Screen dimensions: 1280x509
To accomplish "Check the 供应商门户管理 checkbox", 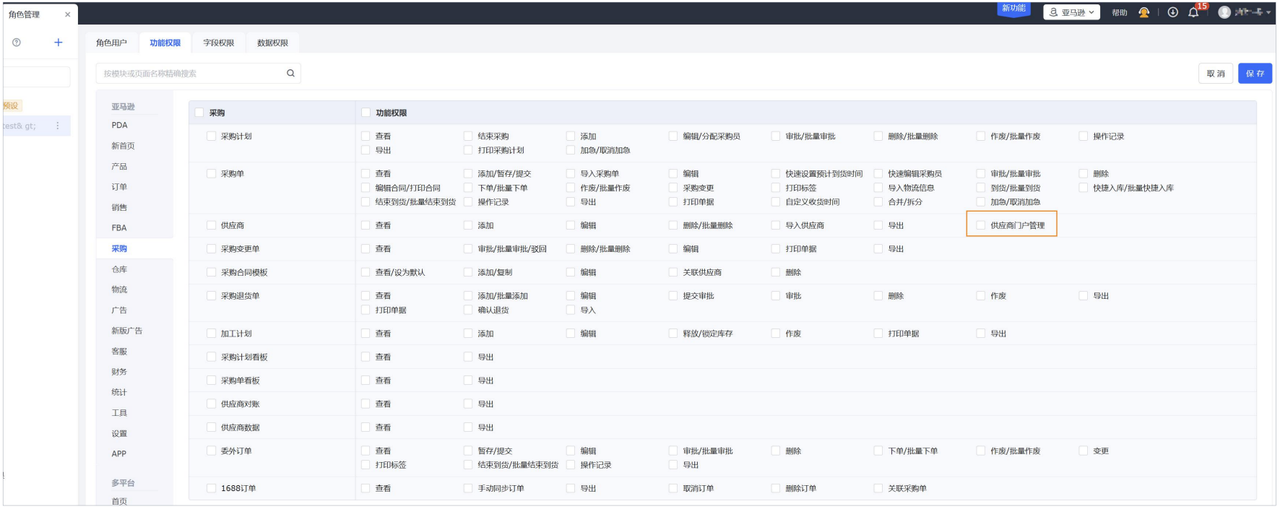I will (981, 226).
